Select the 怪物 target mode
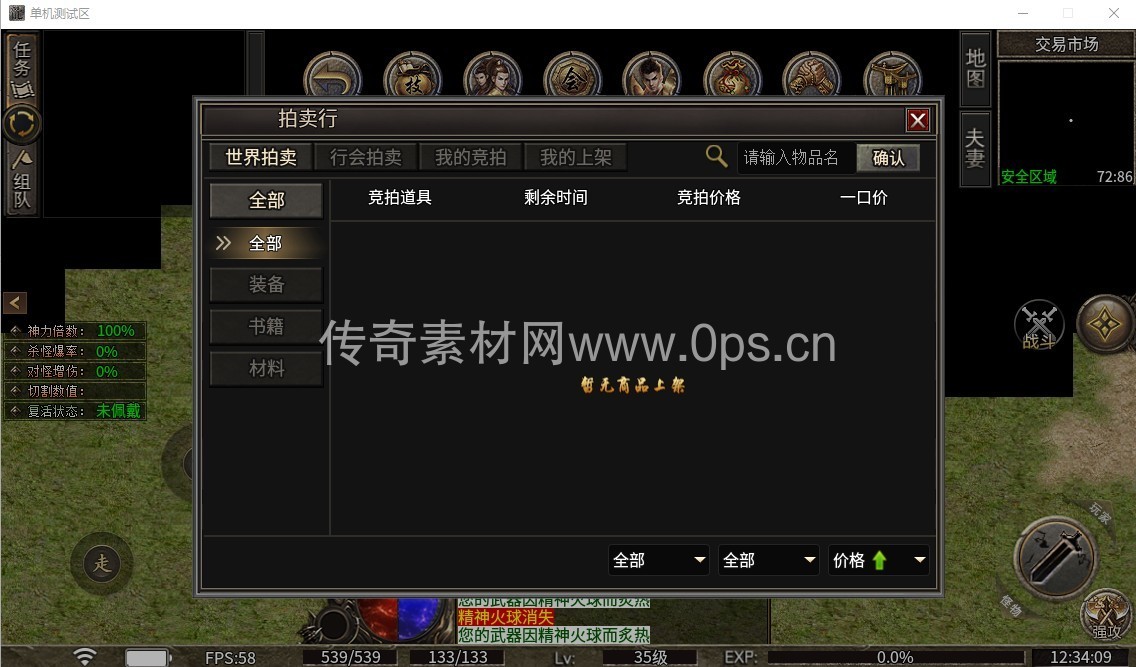The height and width of the screenshot is (667, 1136). [1011, 605]
